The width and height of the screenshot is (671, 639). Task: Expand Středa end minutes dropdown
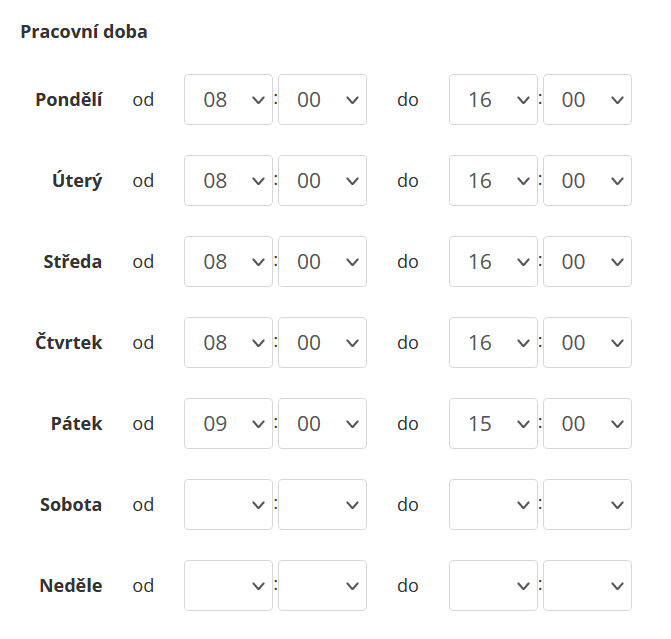pos(587,262)
